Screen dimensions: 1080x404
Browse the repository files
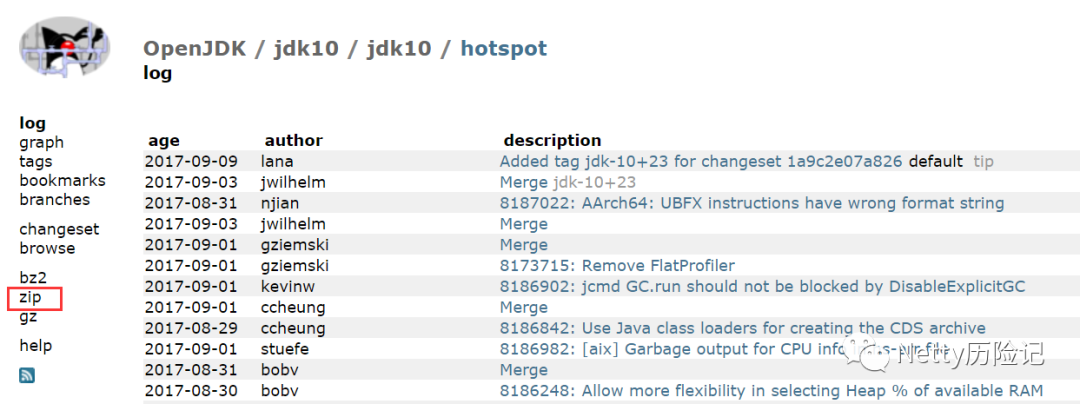coord(47,248)
